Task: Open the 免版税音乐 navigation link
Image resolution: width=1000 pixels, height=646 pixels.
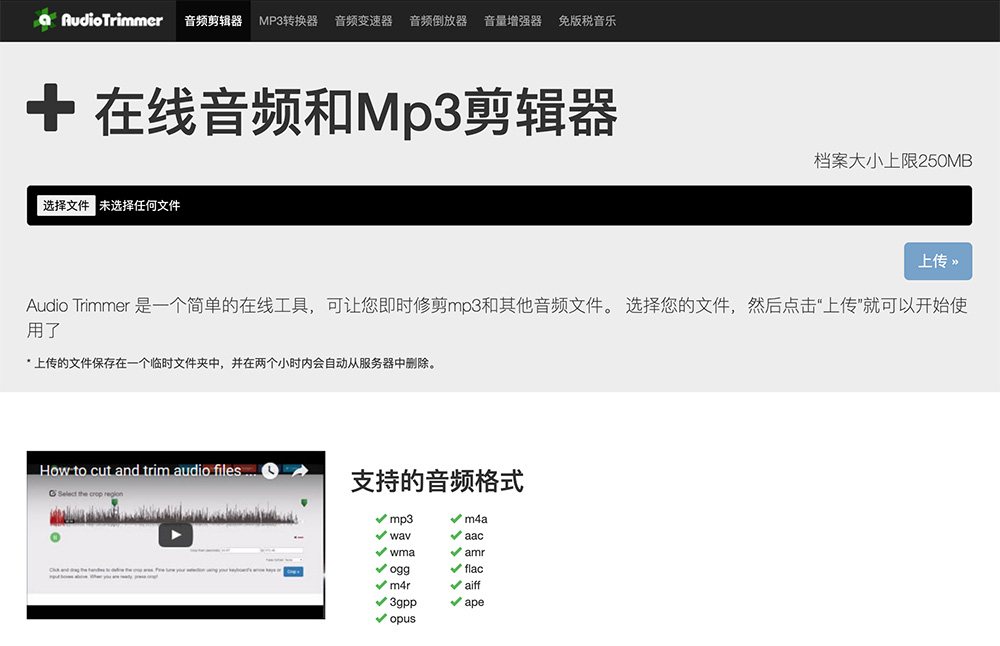Action: pos(587,21)
